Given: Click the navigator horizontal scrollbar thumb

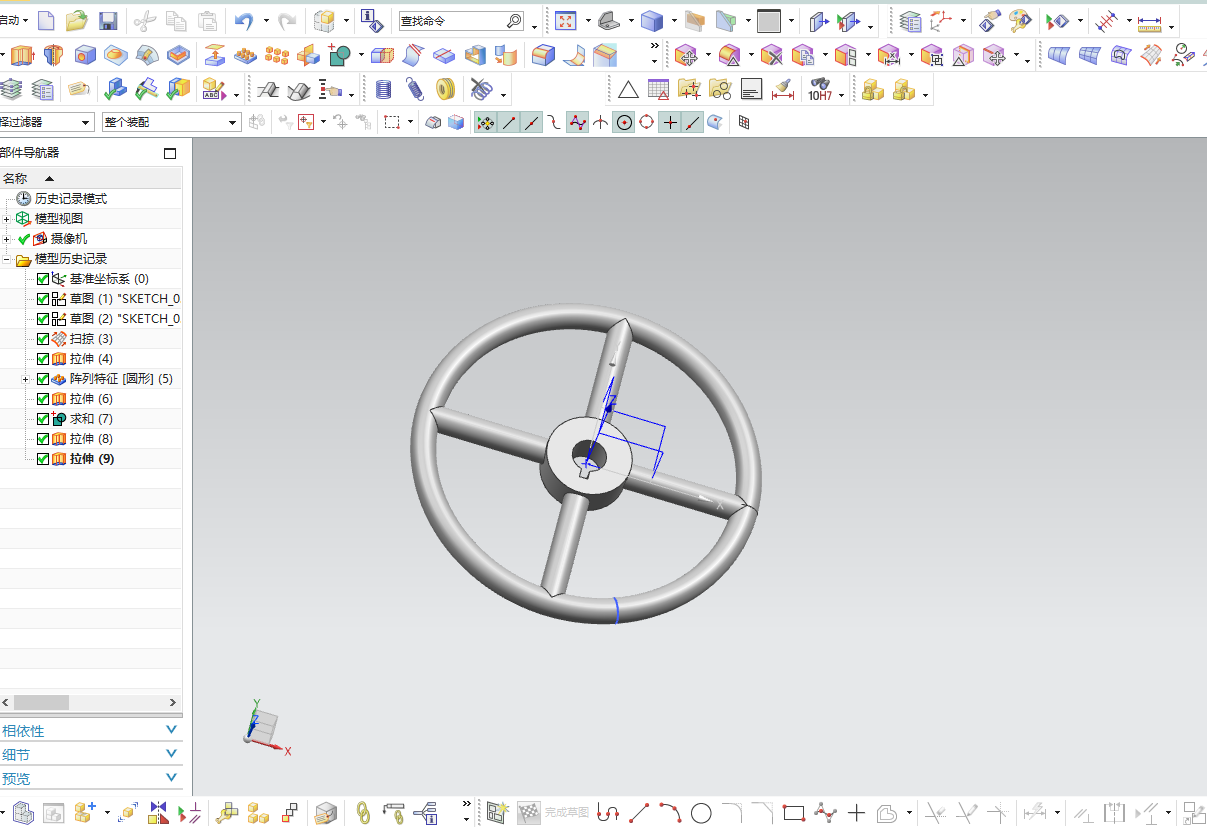Looking at the screenshot, I should tap(41, 703).
